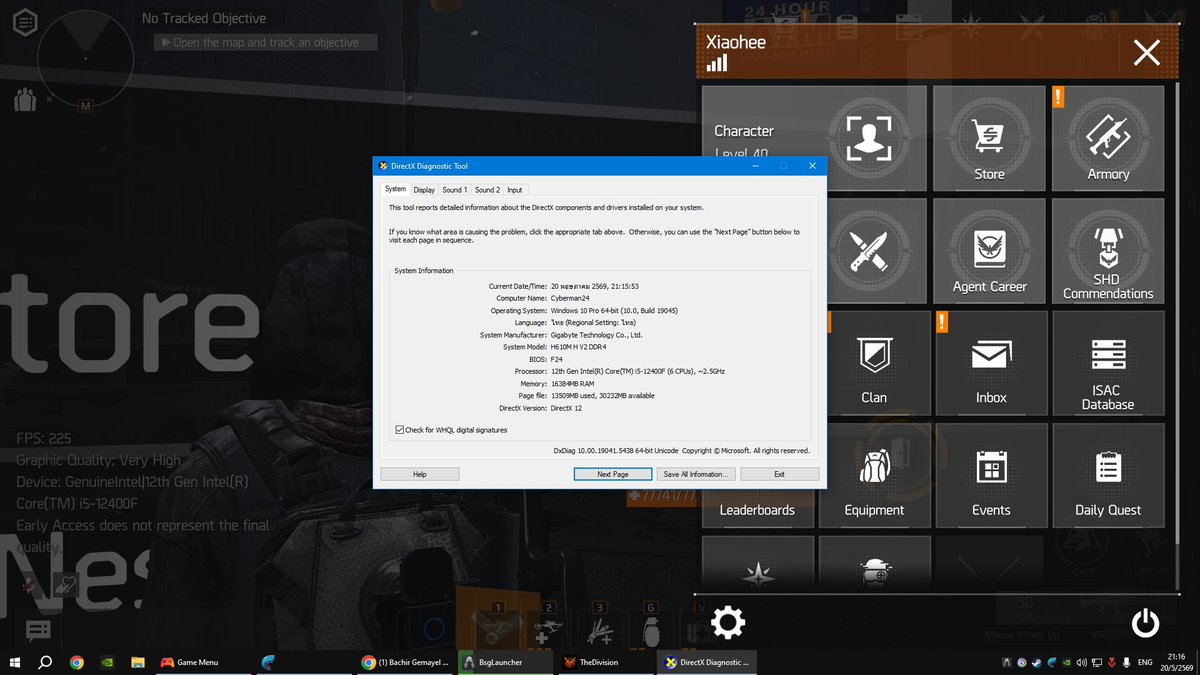Click the group members icon
This screenshot has height=675, width=1200.
click(26, 99)
